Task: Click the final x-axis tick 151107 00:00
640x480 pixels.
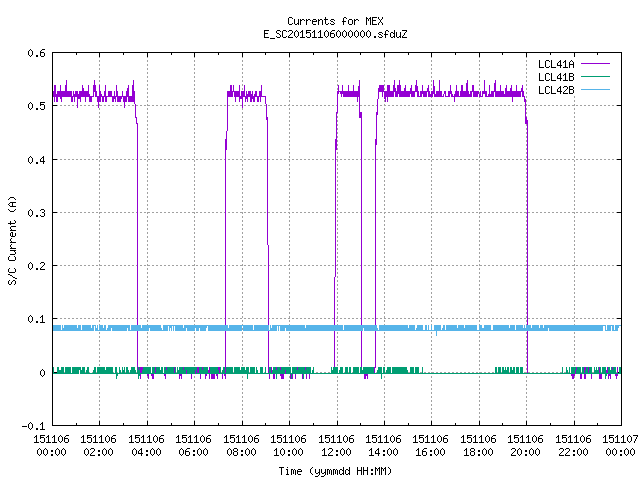Action: tap(620, 446)
